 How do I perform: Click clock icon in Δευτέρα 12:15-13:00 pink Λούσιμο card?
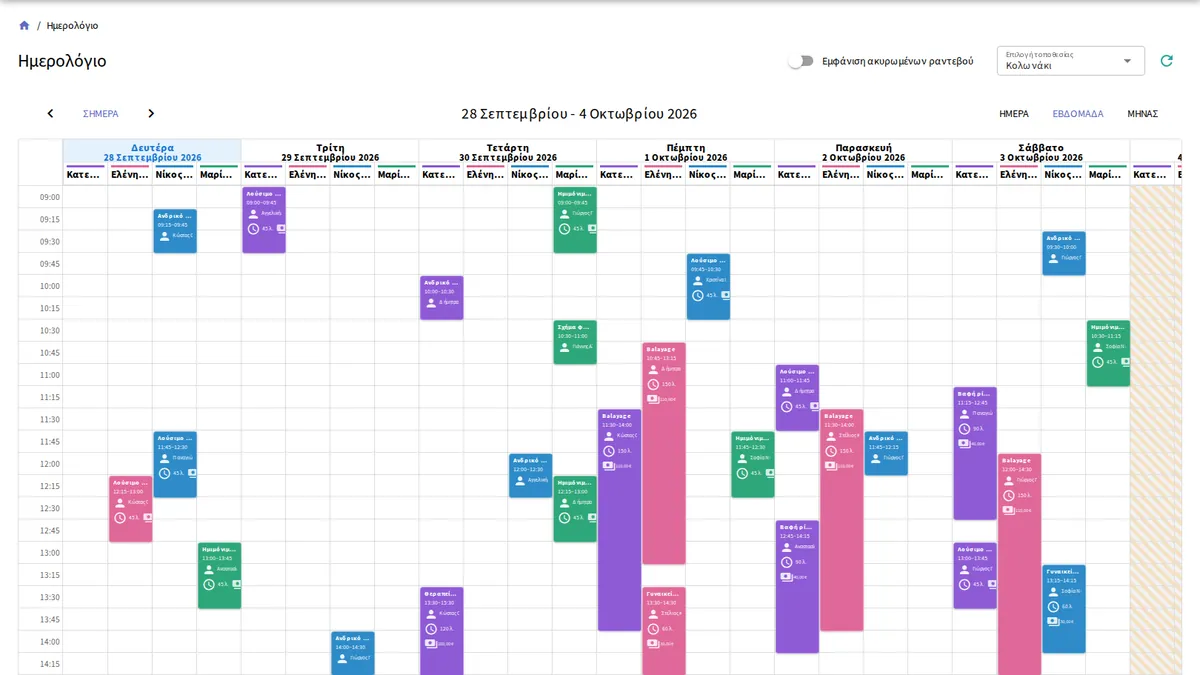coord(120,517)
